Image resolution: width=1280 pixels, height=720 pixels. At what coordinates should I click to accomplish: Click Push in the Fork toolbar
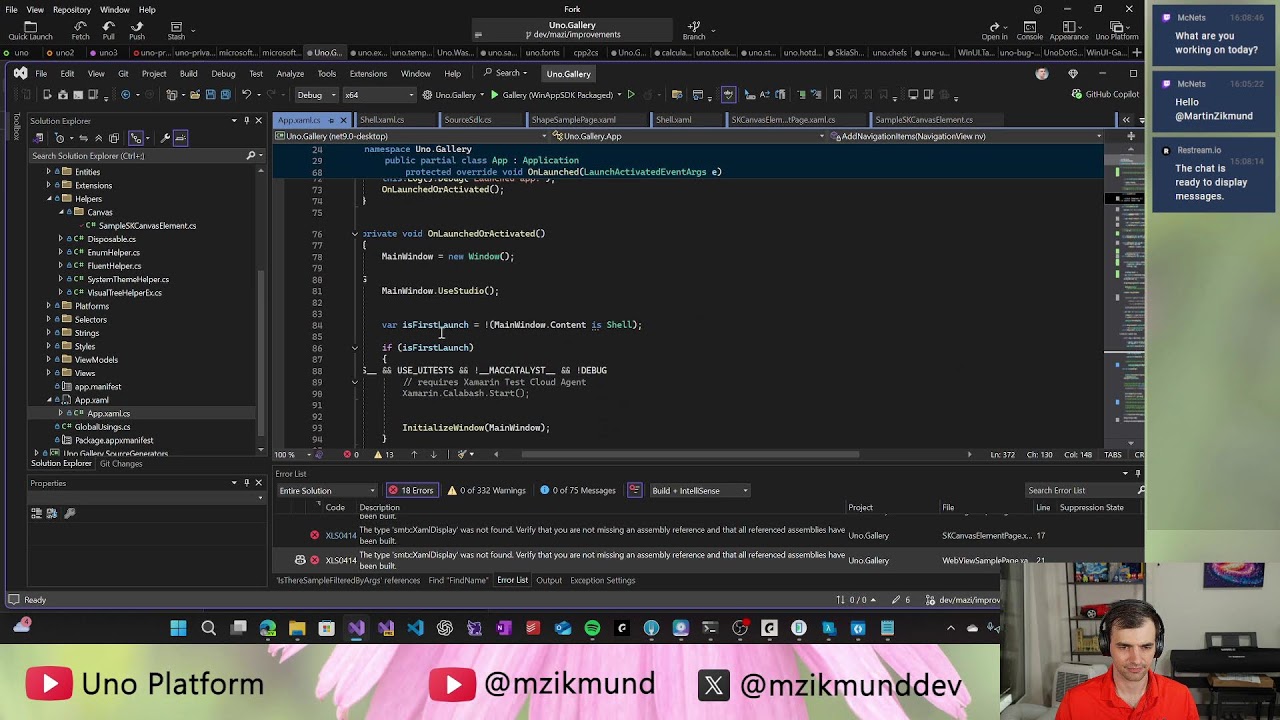coord(136,30)
